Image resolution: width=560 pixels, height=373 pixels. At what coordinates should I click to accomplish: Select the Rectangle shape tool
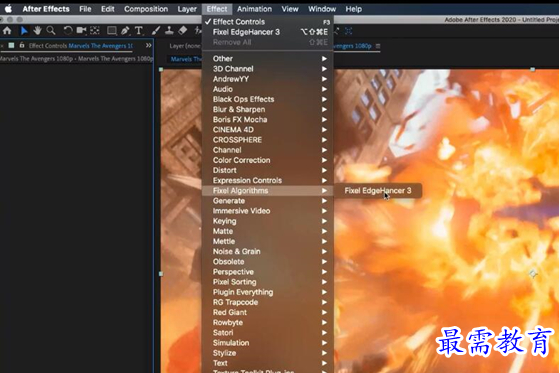point(111,31)
